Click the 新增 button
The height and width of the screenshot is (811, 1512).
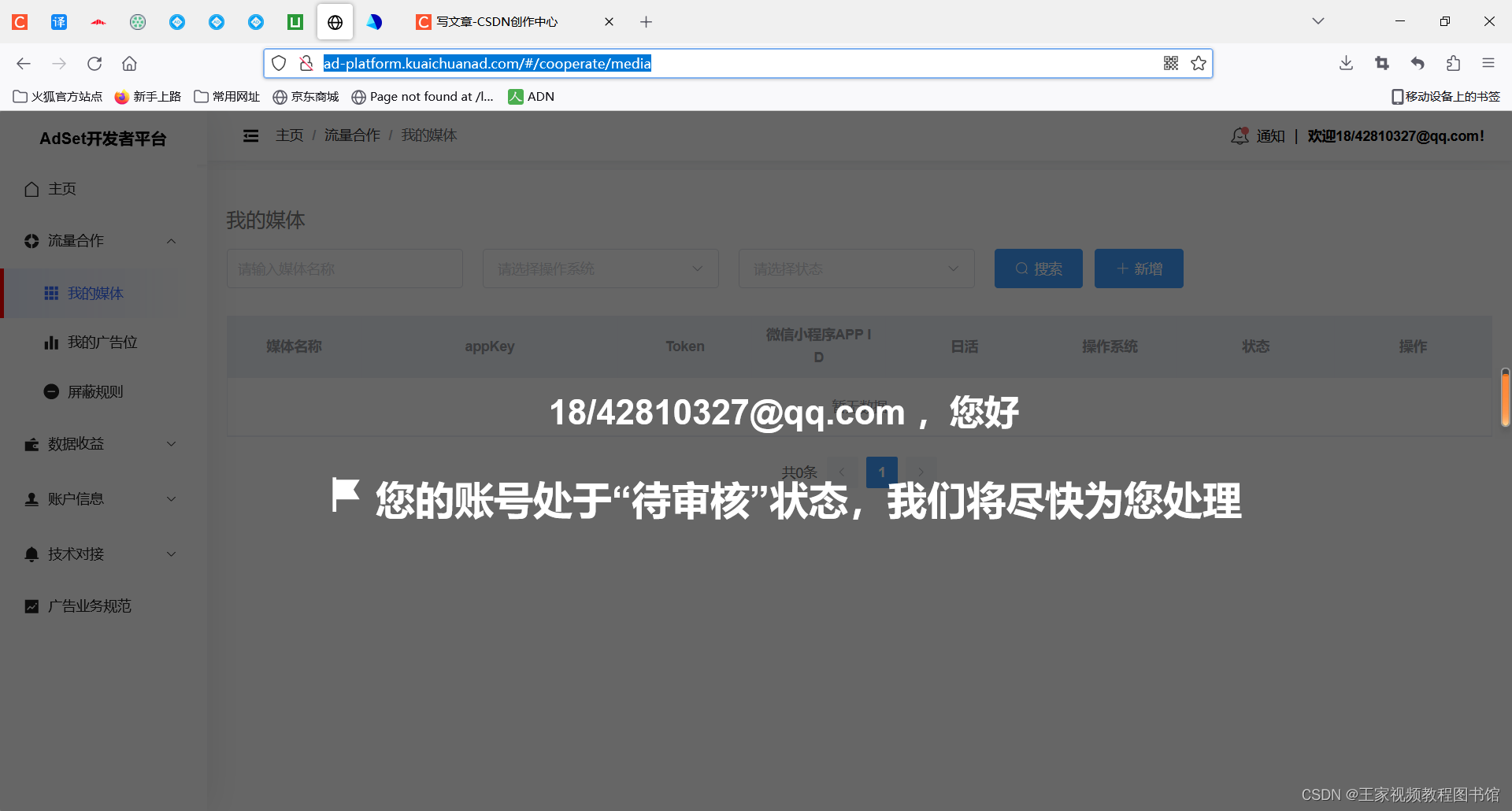[x=1139, y=268]
